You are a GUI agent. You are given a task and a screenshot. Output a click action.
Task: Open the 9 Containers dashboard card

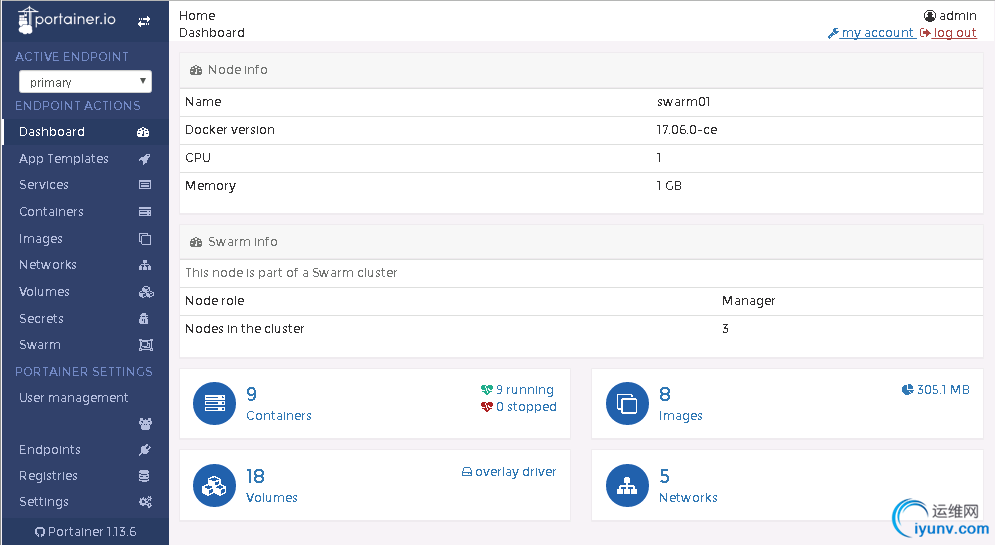coord(375,404)
